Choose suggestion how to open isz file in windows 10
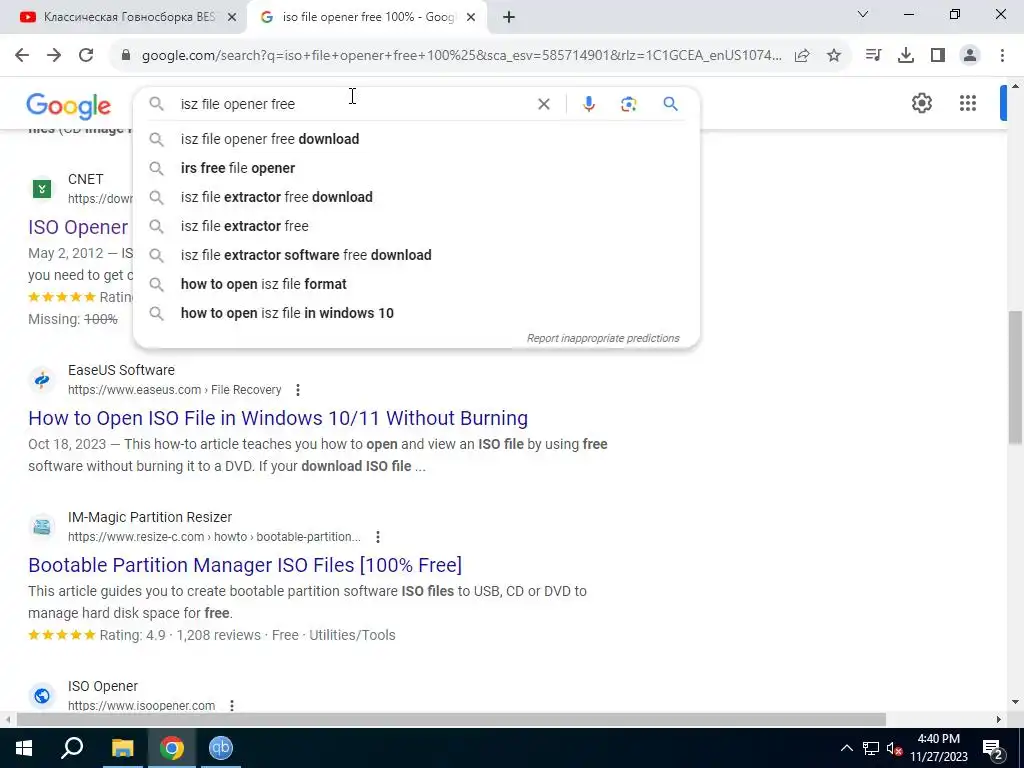The height and width of the screenshot is (768, 1024). (417, 313)
